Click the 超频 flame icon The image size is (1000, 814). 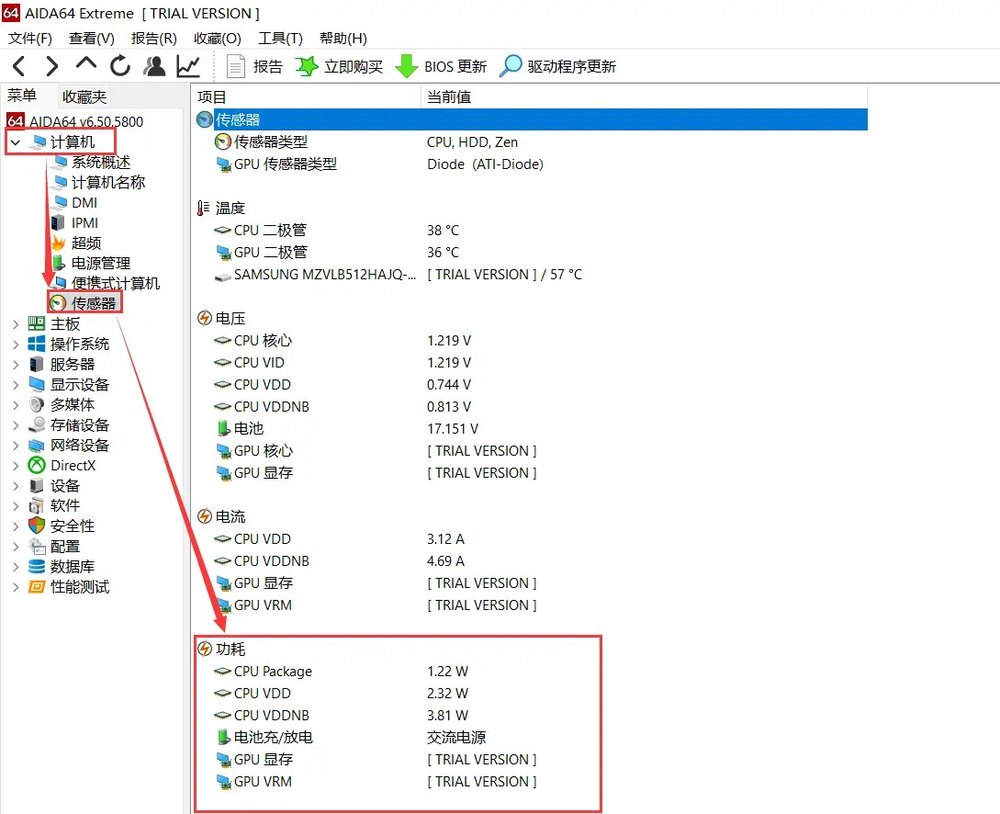(x=59, y=242)
